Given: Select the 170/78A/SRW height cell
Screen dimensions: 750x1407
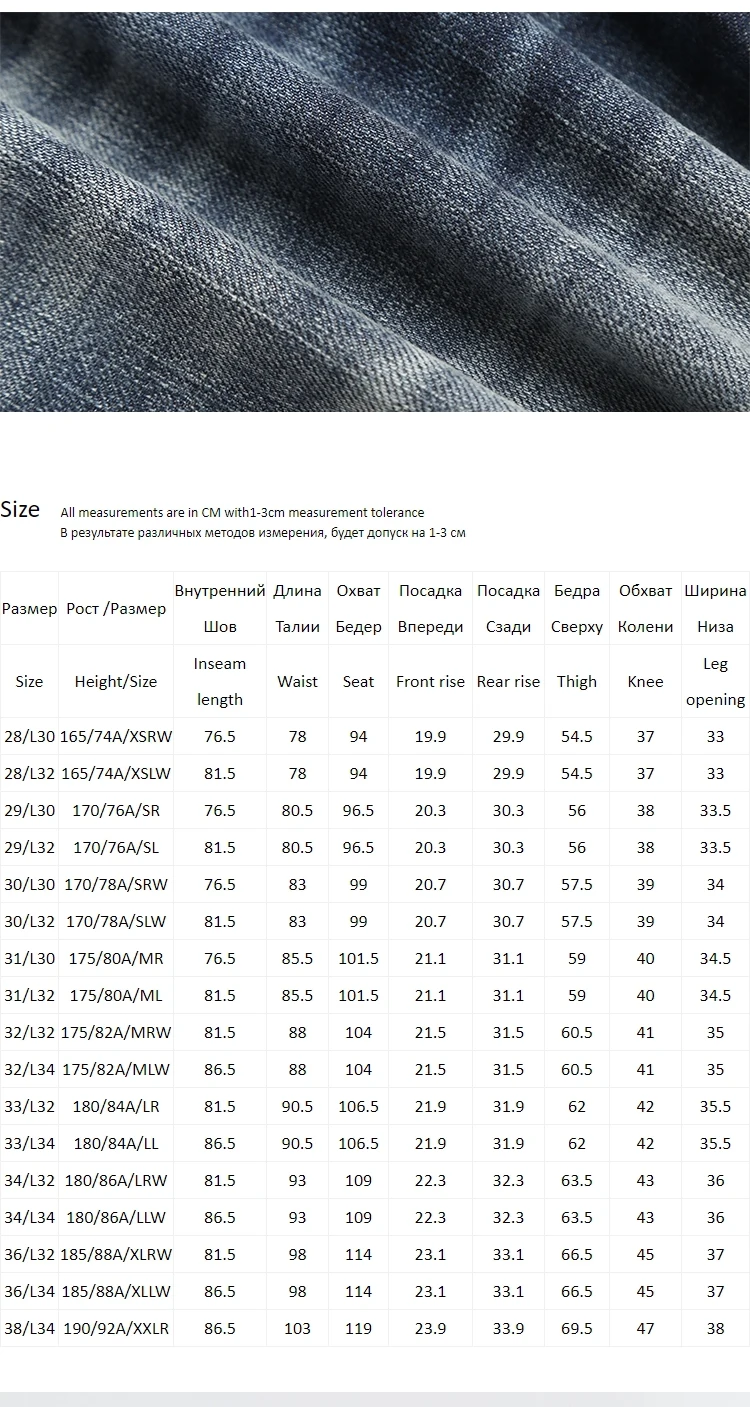Looking at the screenshot, I should click(116, 884).
